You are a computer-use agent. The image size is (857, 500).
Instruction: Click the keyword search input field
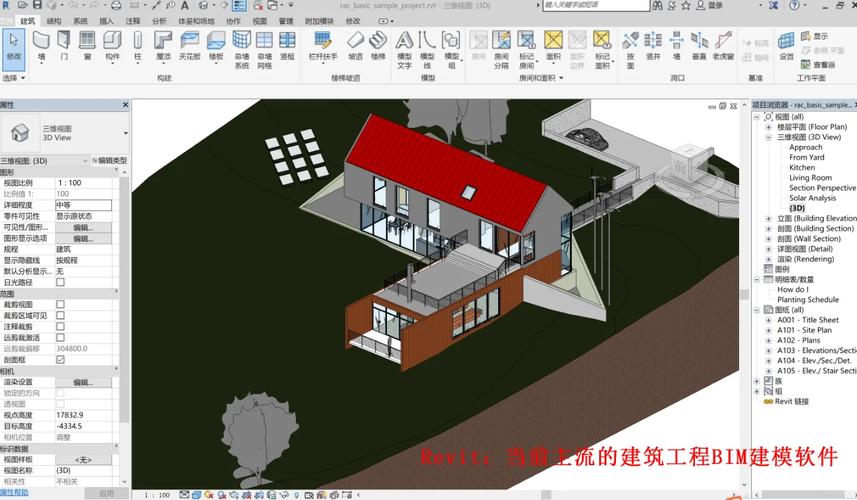click(596, 5)
